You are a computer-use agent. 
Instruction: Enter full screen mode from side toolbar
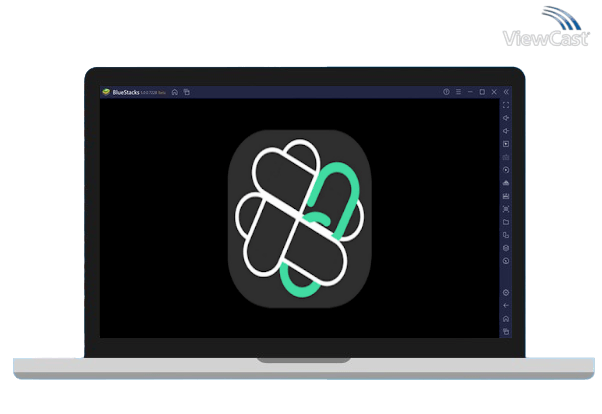[506, 105]
